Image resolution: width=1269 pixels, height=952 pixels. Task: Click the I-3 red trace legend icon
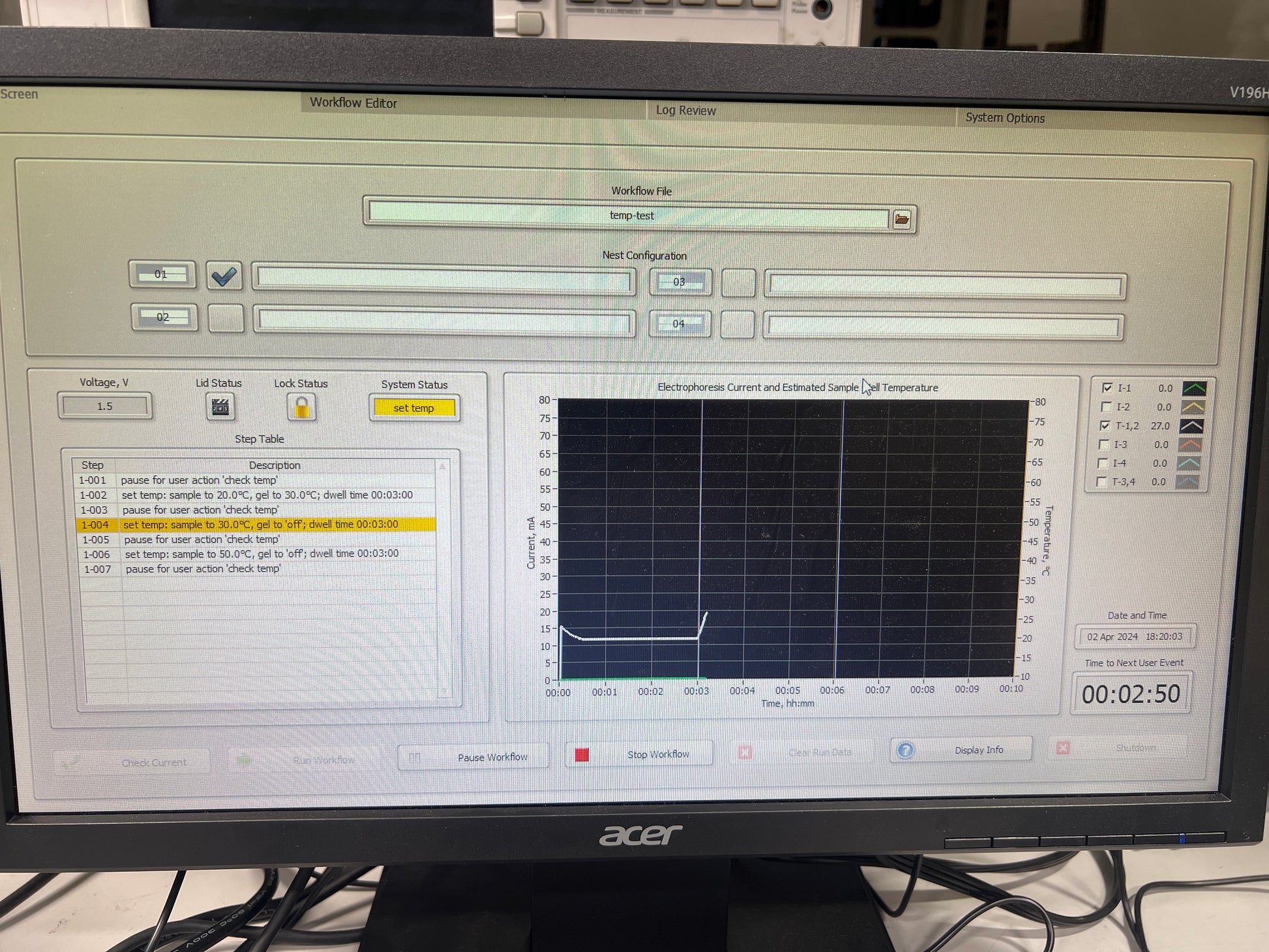click(x=1190, y=445)
